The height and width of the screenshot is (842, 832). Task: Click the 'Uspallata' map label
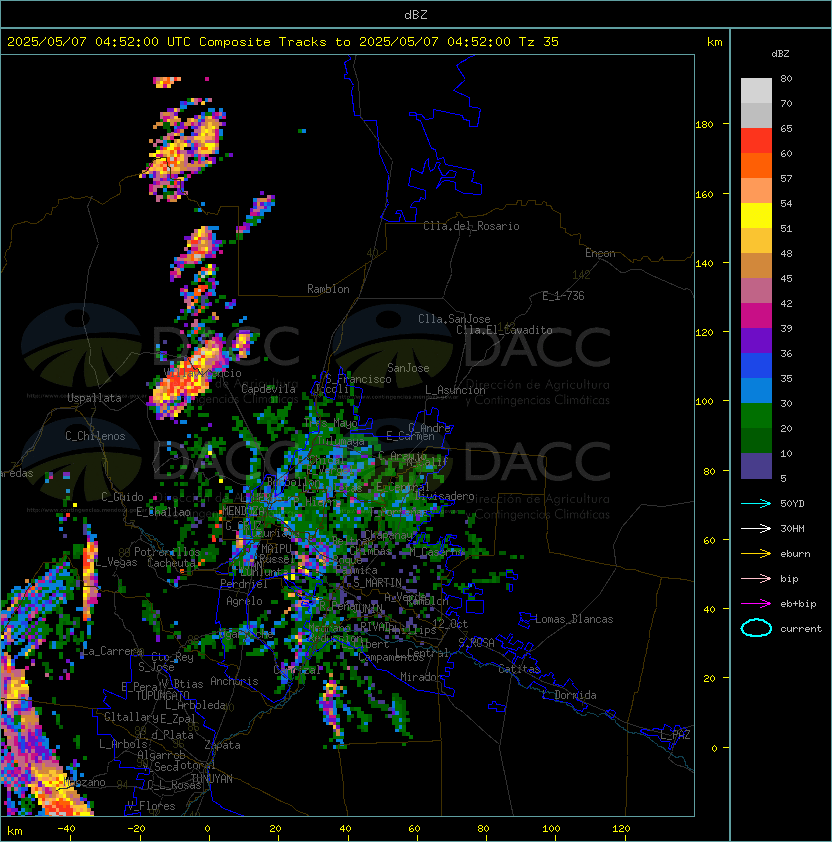click(x=94, y=398)
